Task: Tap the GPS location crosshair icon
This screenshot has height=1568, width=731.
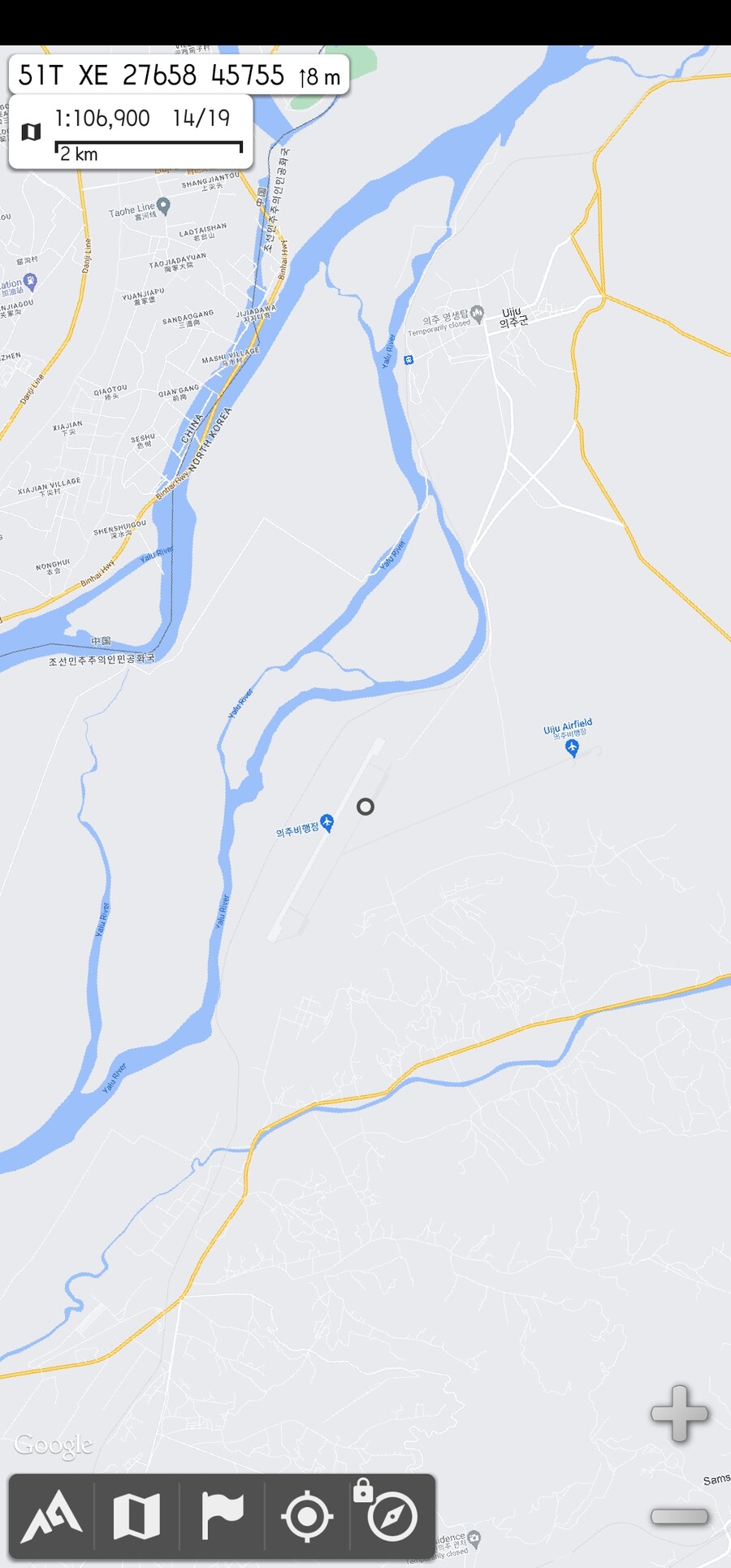Action: (x=307, y=1516)
